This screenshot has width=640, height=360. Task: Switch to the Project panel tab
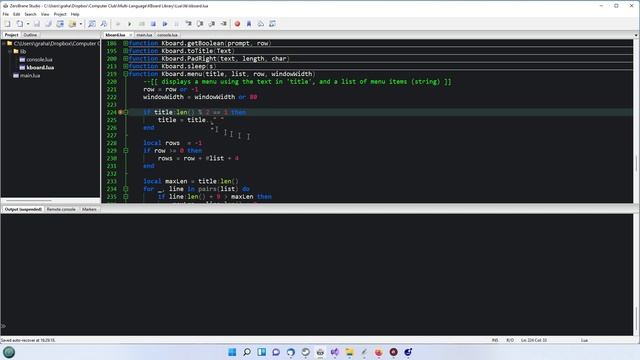pyautogui.click(x=11, y=35)
